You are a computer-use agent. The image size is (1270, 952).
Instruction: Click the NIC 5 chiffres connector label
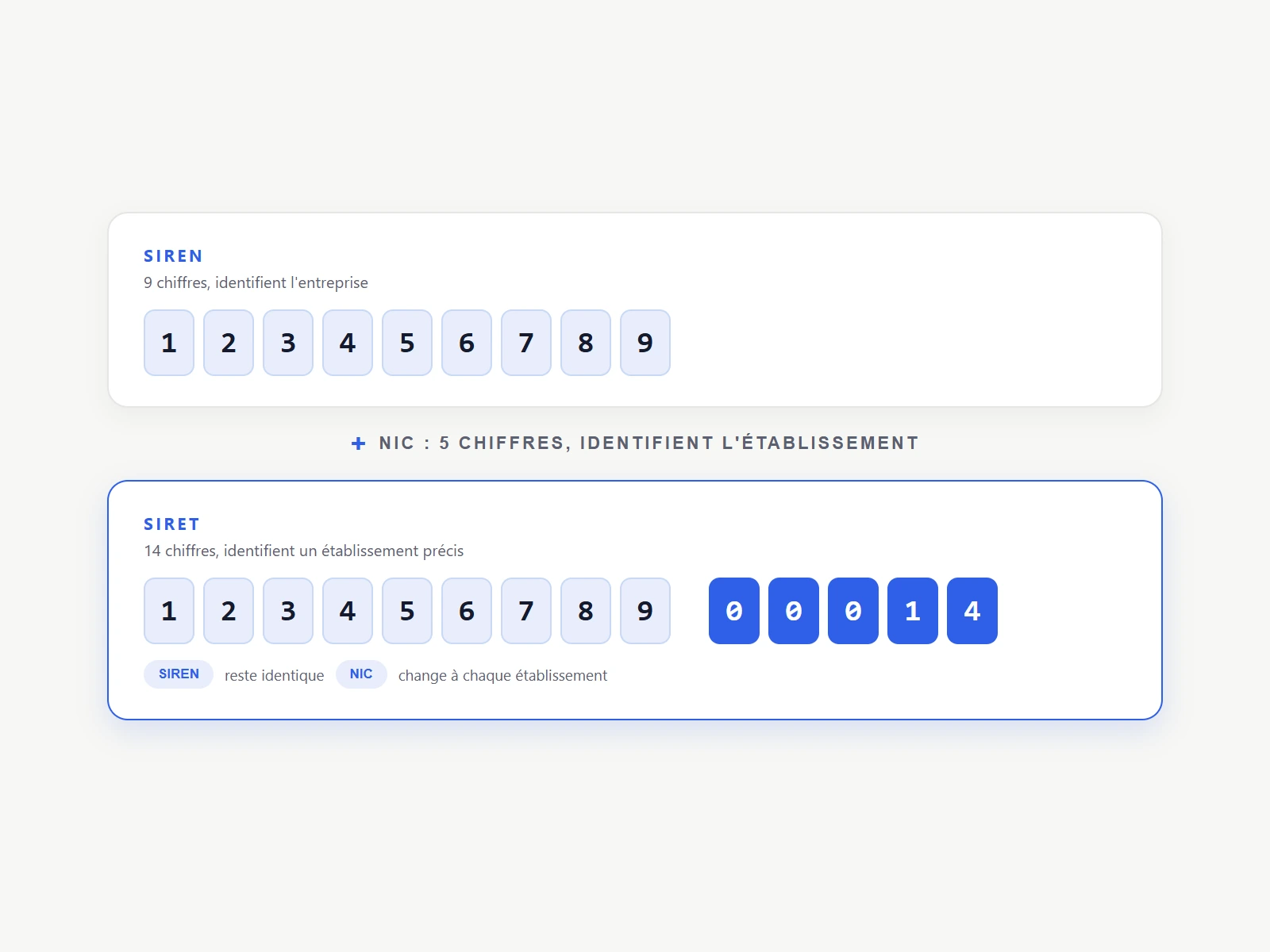(648, 443)
